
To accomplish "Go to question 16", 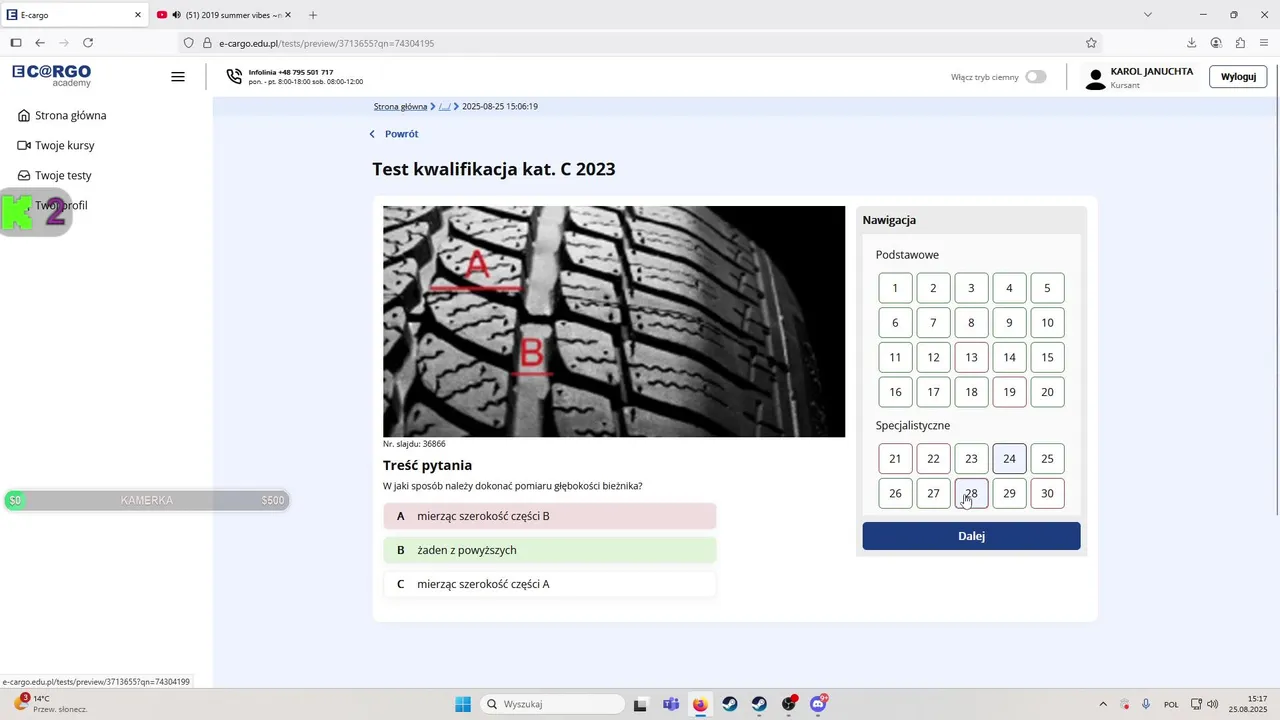I will tap(895, 392).
